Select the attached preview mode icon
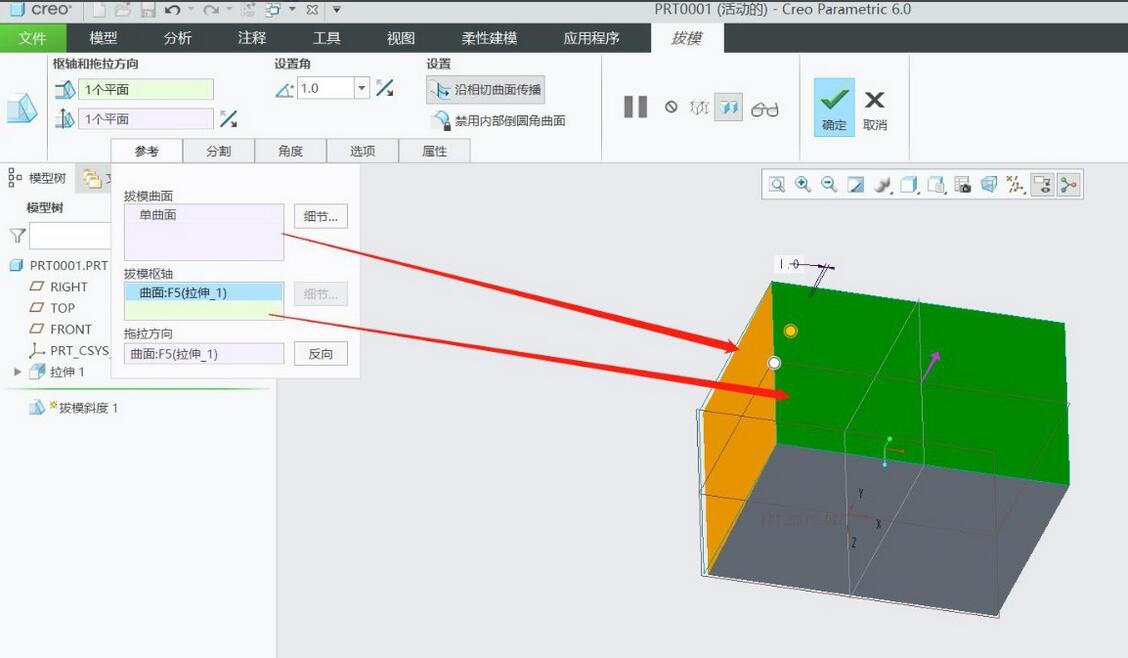 click(x=728, y=108)
